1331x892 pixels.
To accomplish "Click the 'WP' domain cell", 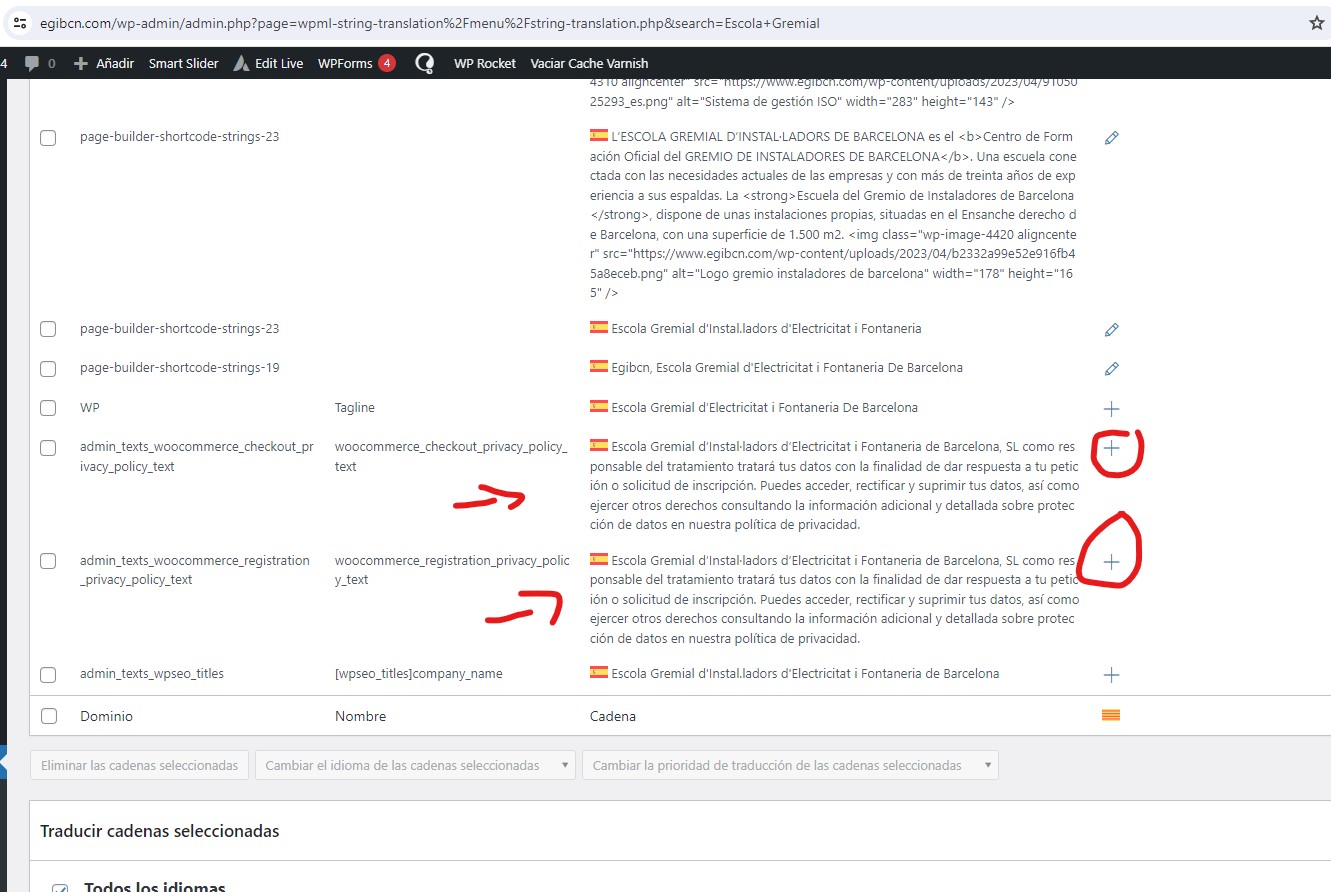I will (90, 408).
